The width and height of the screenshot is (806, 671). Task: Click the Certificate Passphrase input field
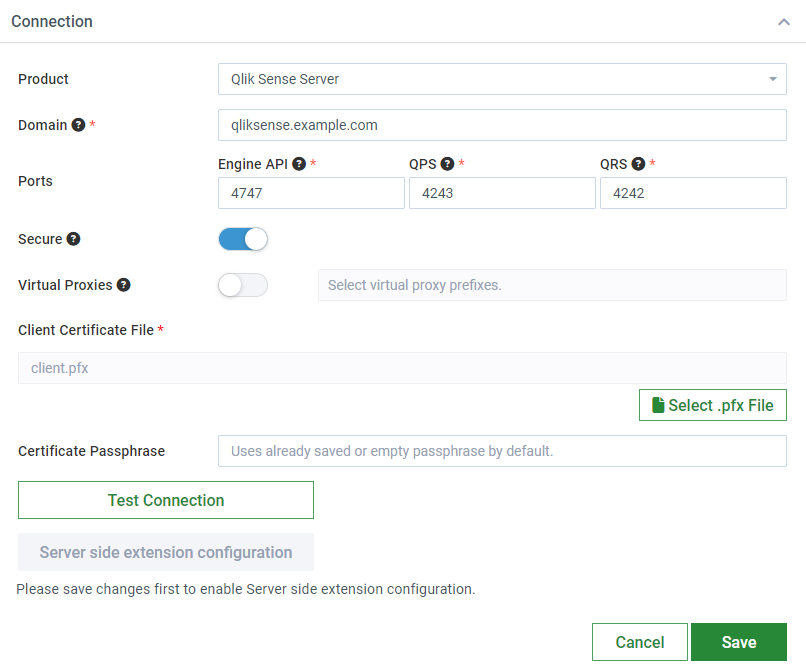(502, 451)
